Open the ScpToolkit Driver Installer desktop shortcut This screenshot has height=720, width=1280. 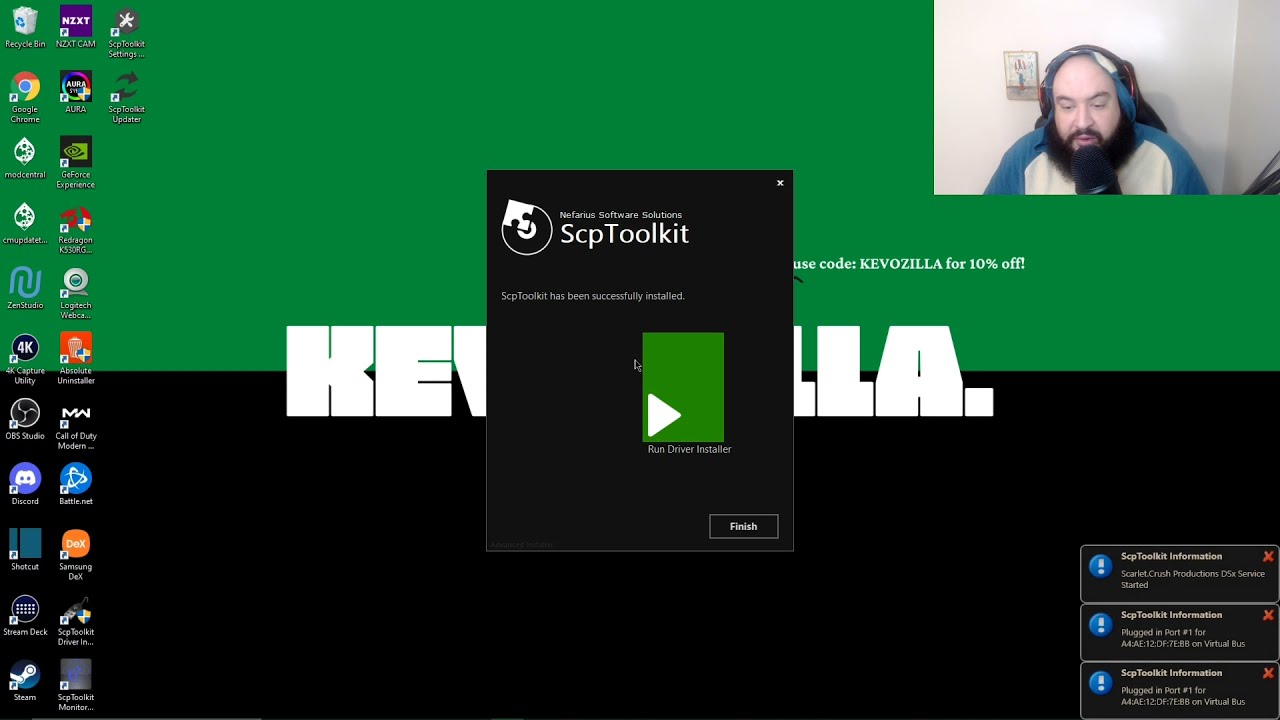[76, 620]
